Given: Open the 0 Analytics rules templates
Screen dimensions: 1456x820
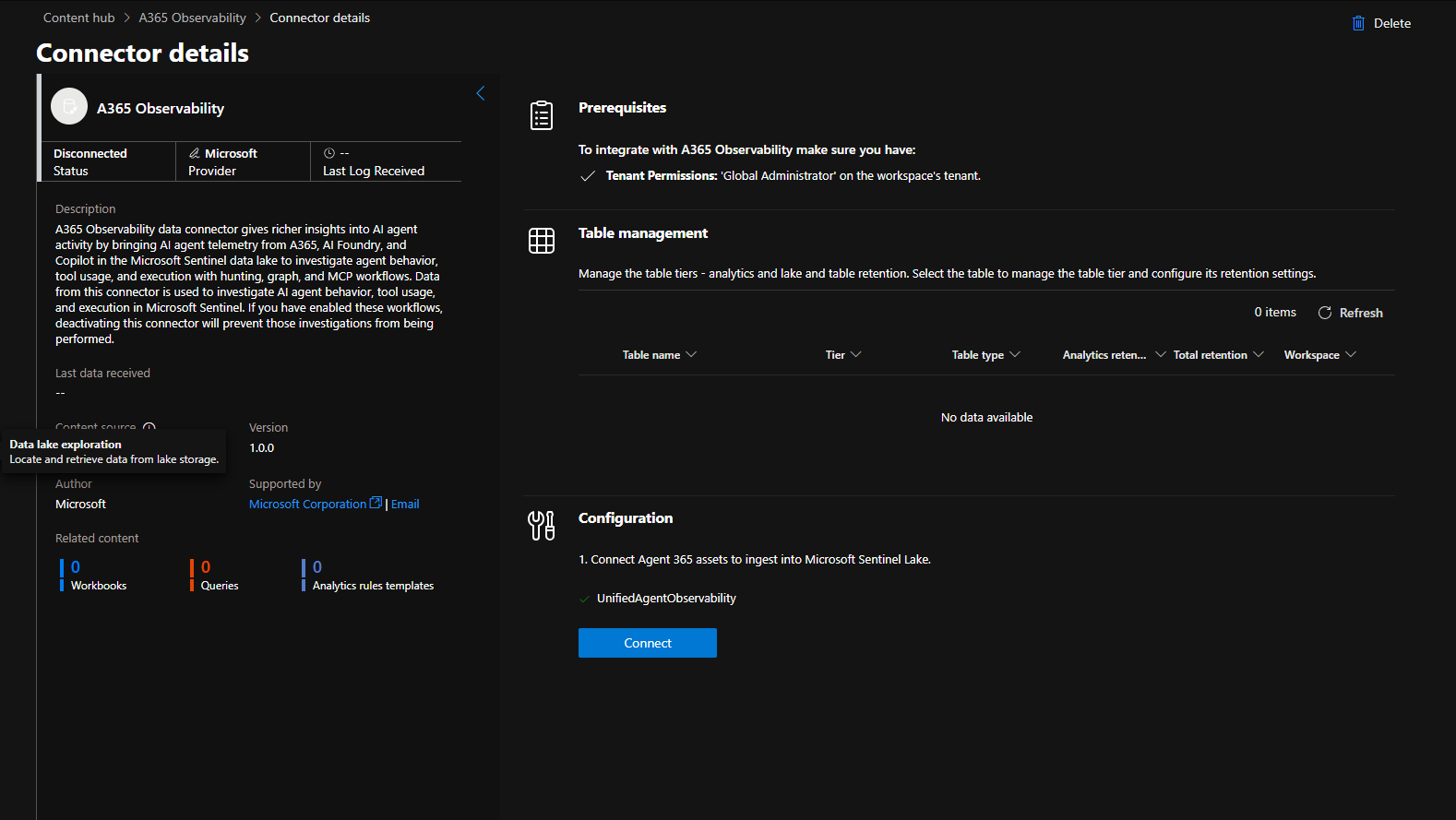Looking at the screenshot, I should [368, 575].
